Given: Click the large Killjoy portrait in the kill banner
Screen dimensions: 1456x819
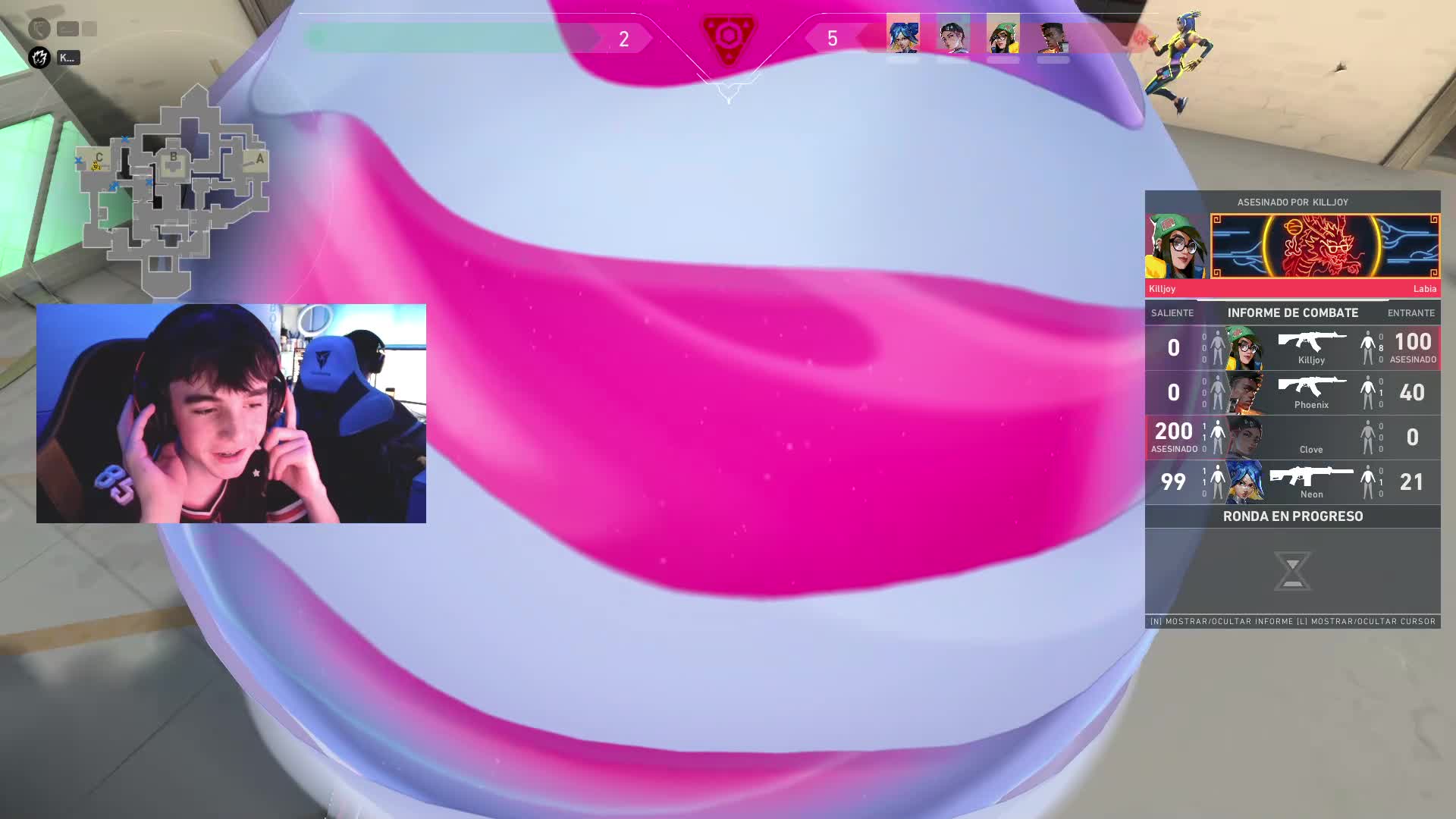Looking at the screenshot, I should (x=1177, y=246).
